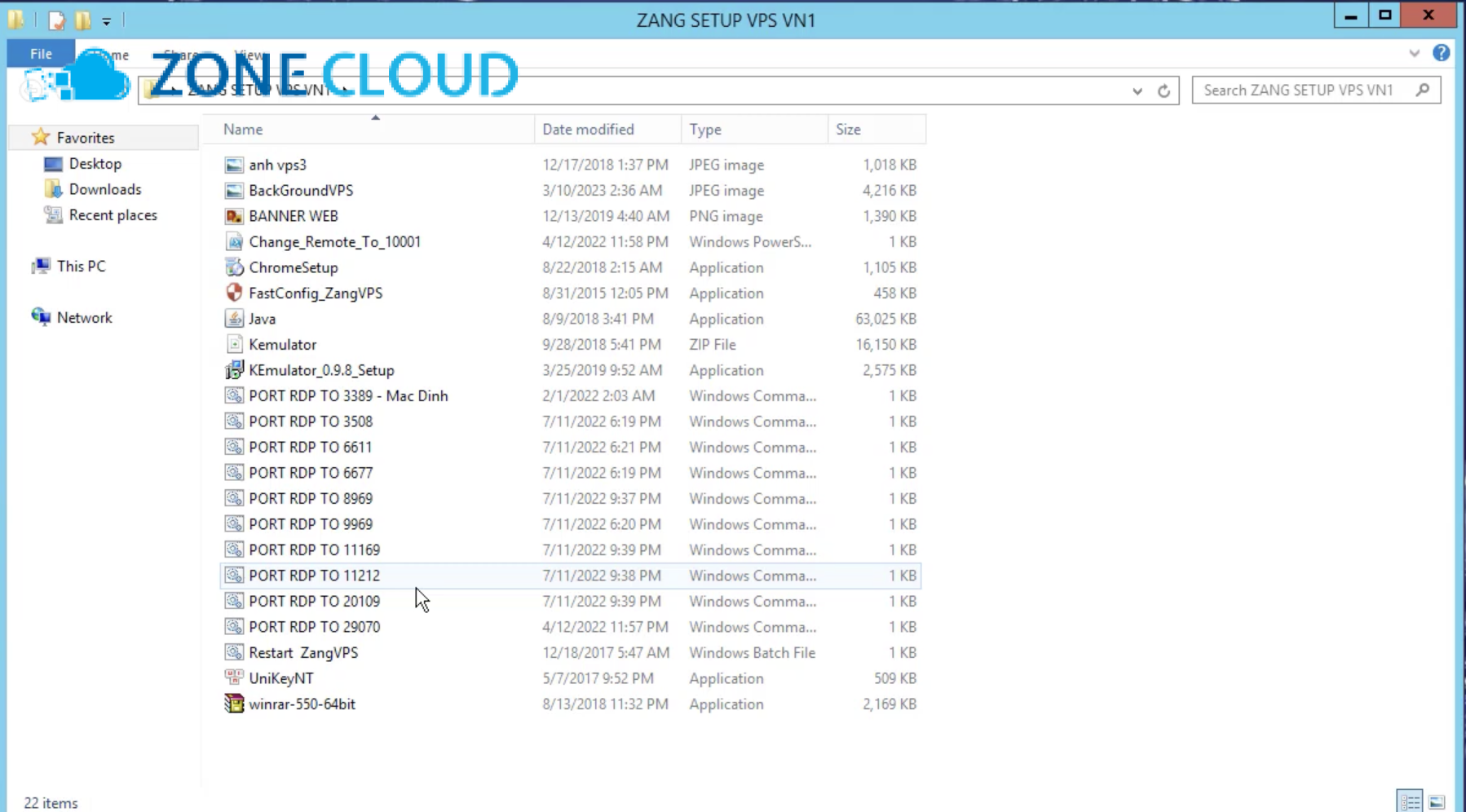This screenshot has width=1466, height=812.
Task: Expand the ribbon with chevron
Action: pyautogui.click(x=1414, y=53)
